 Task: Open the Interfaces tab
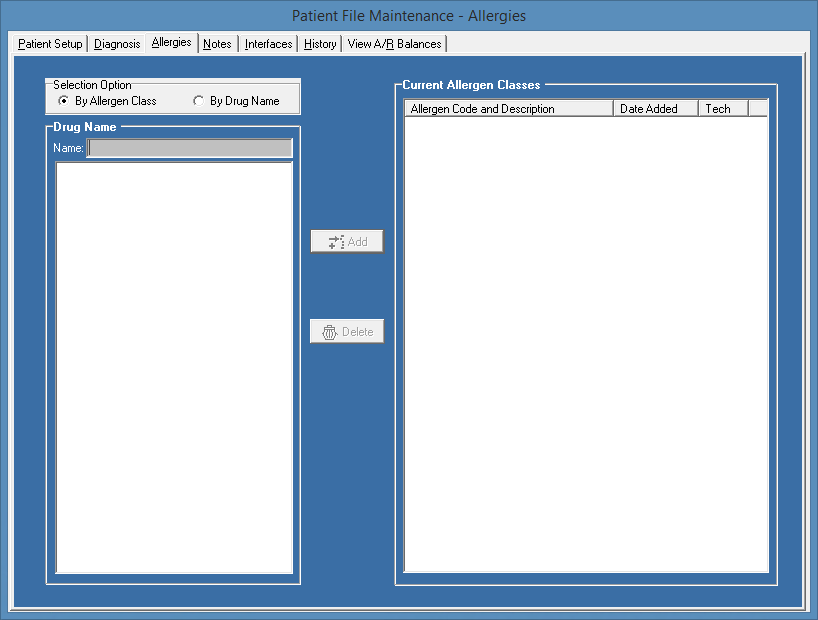point(268,44)
